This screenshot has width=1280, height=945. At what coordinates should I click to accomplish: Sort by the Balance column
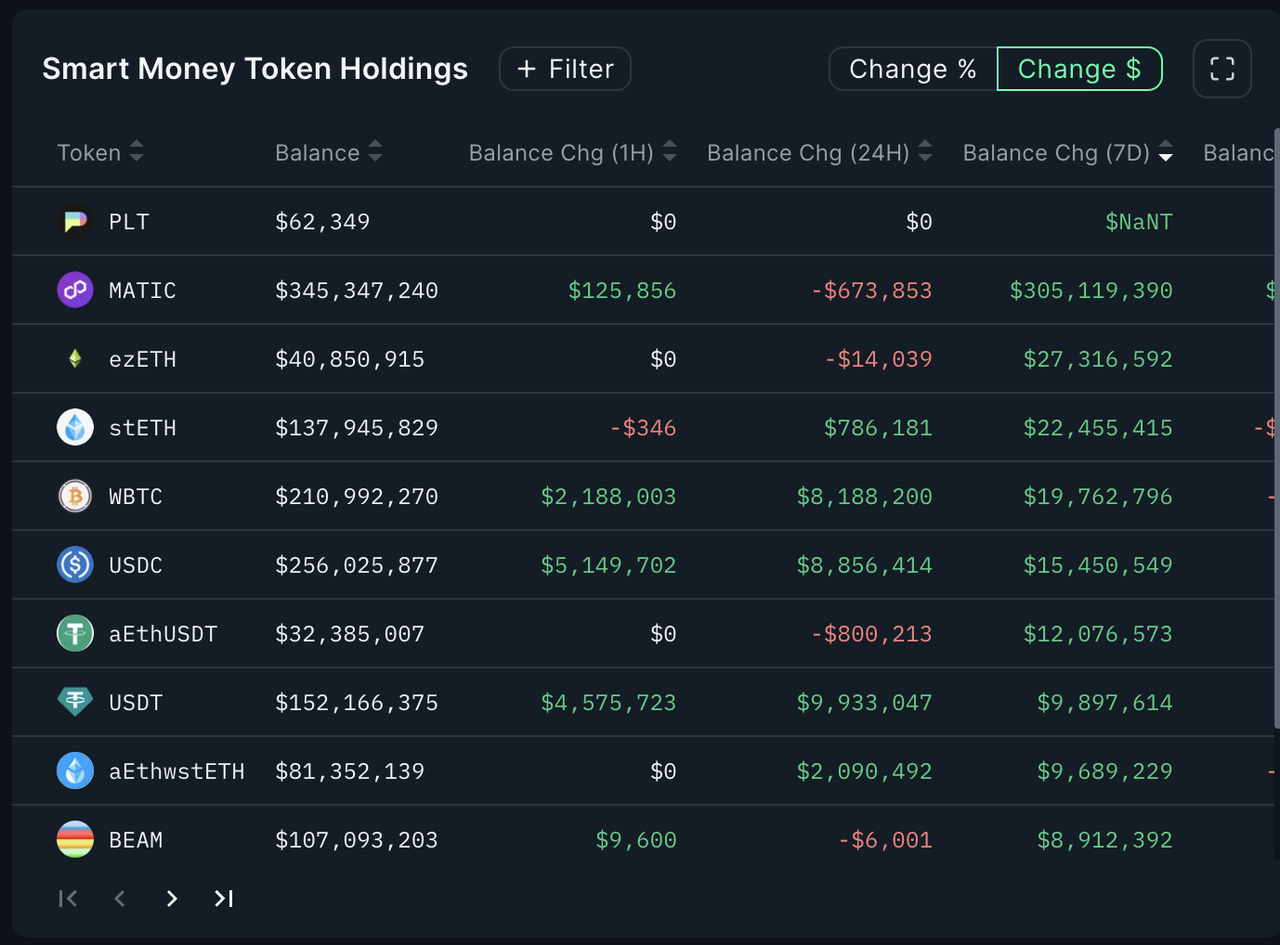(329, 153)
